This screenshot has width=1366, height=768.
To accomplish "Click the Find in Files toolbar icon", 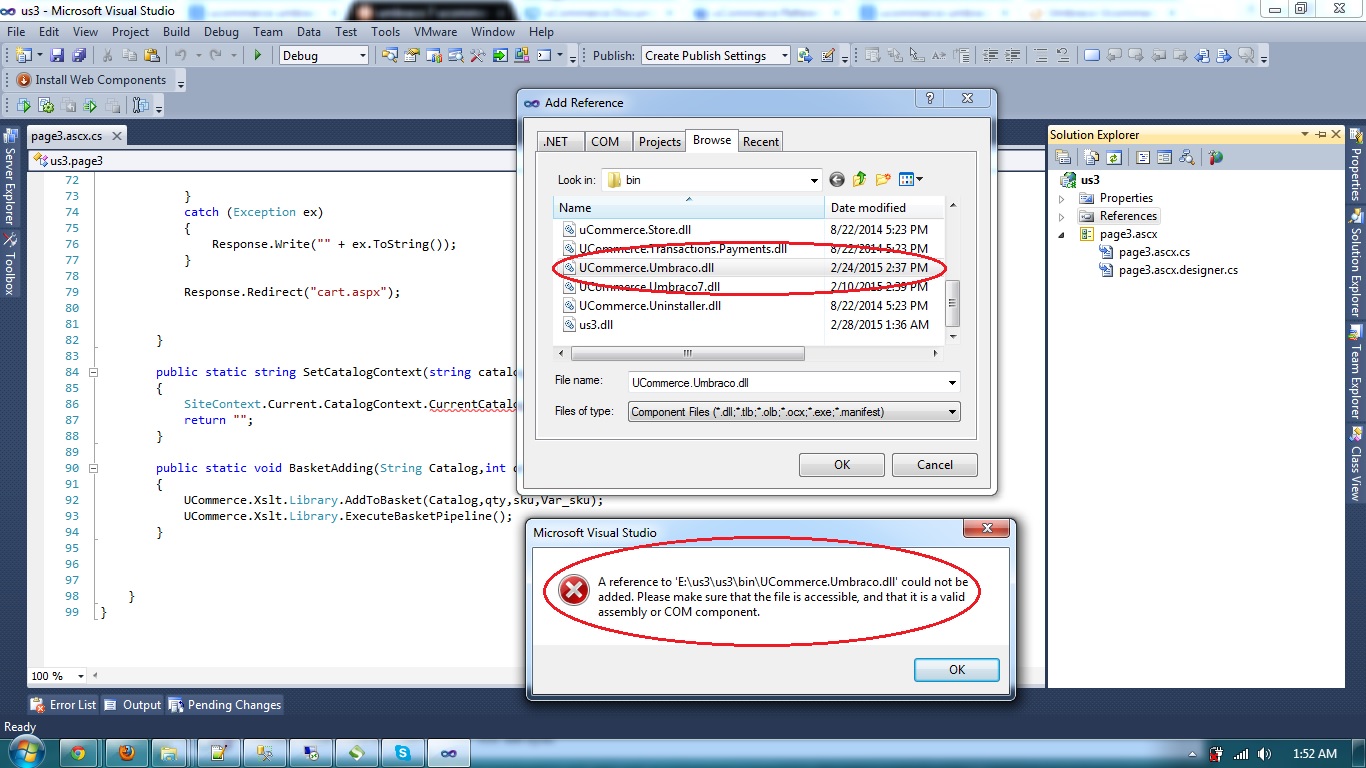I will click(390, 56).
